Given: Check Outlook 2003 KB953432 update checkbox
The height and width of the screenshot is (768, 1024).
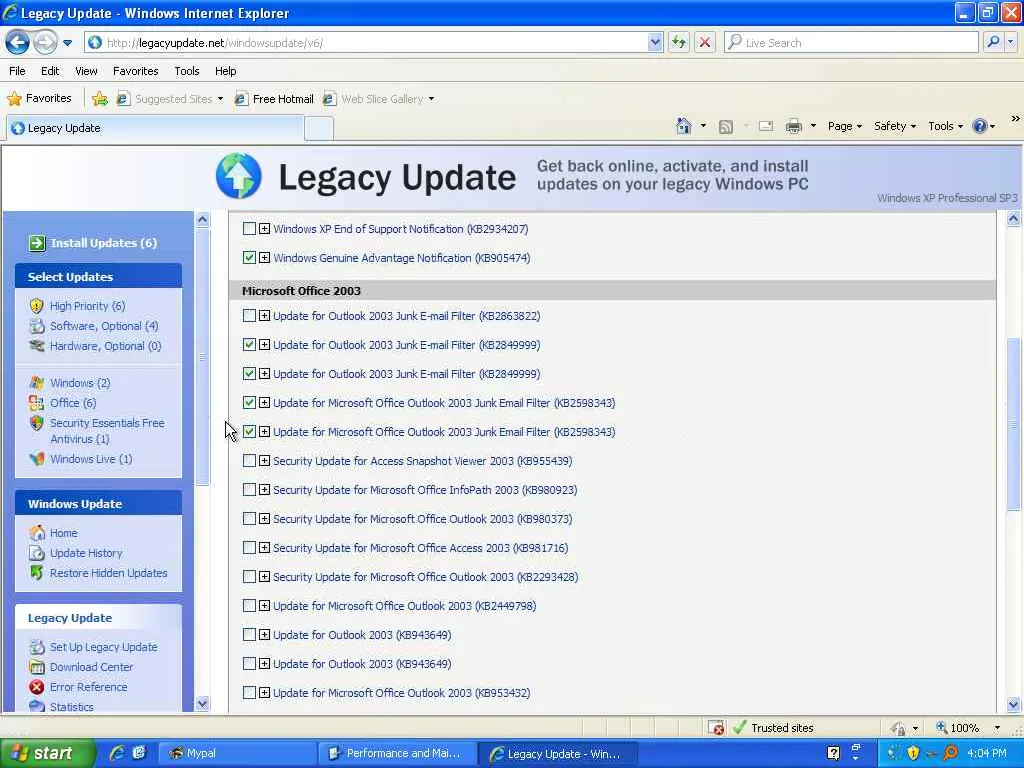Looking at the screenshot, I should tap(249, 692).
